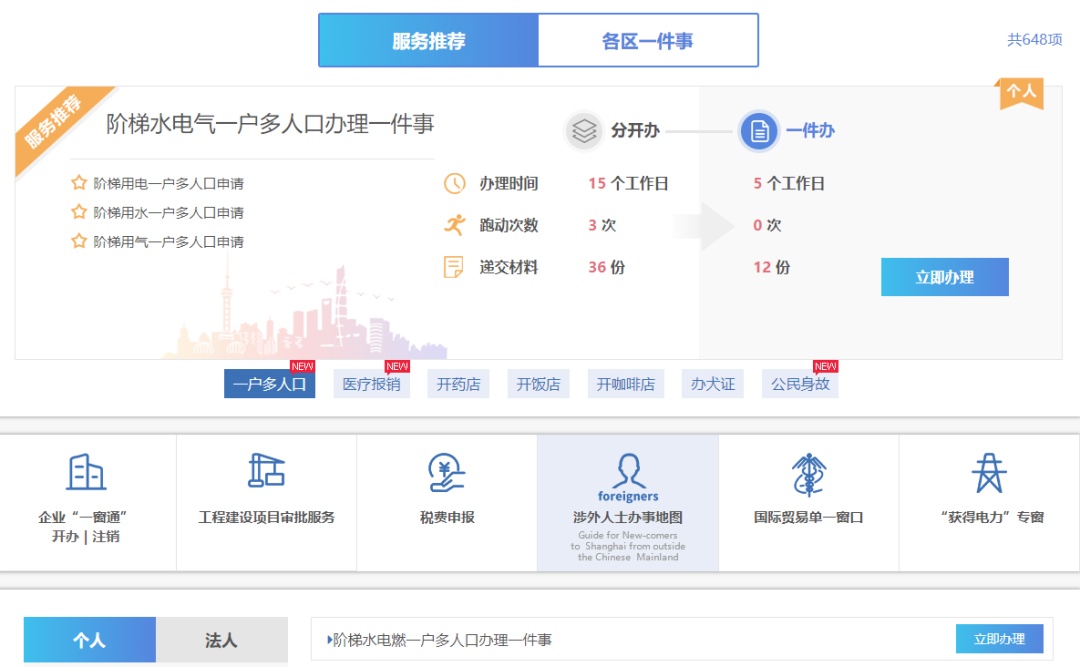Switch to the 各区一件事 tab

[647, 41]
